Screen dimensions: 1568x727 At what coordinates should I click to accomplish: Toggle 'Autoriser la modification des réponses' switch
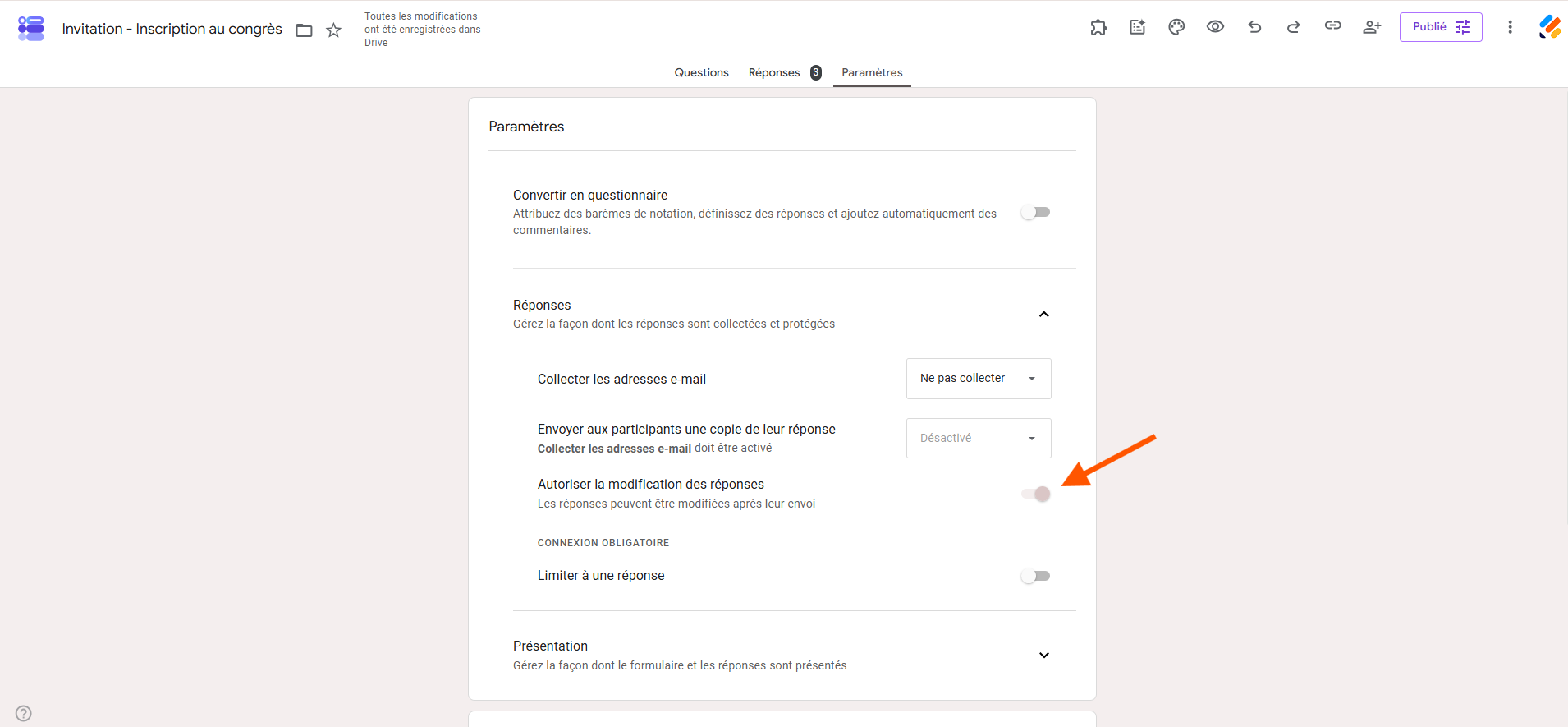click(1036, 494)
